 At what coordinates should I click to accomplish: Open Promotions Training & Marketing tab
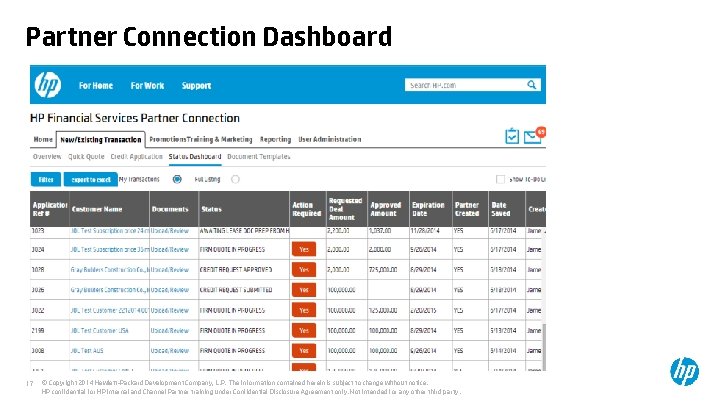pos(201,139)
